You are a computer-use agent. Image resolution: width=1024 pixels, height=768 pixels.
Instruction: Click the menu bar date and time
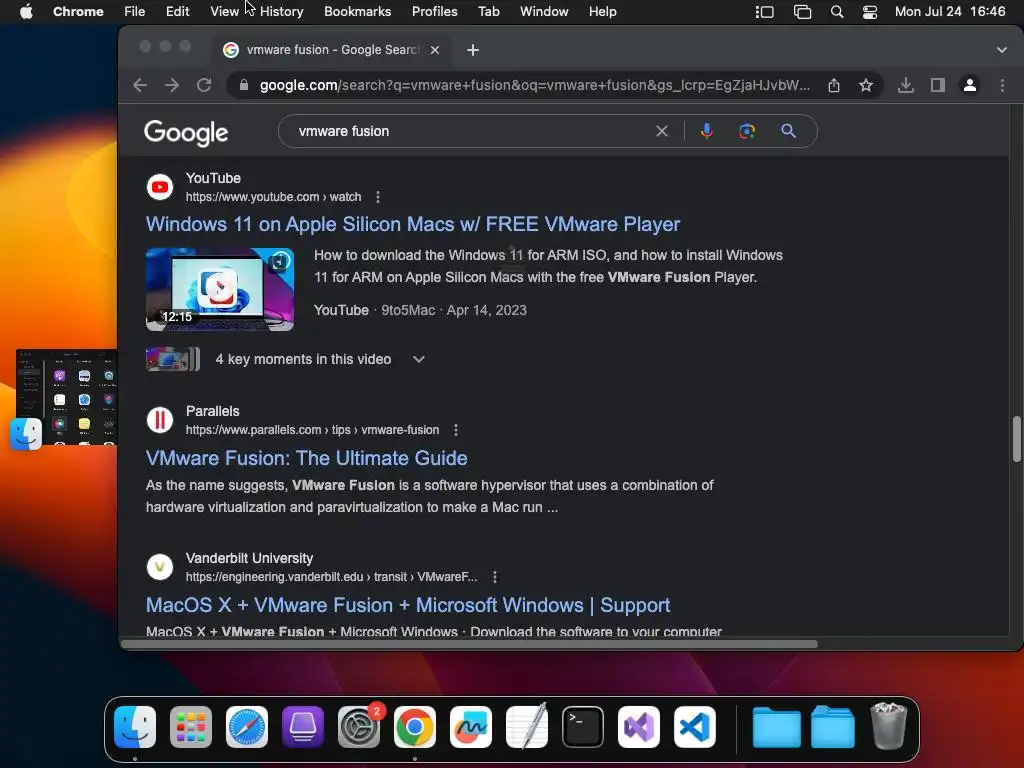[x=950, y=11]
